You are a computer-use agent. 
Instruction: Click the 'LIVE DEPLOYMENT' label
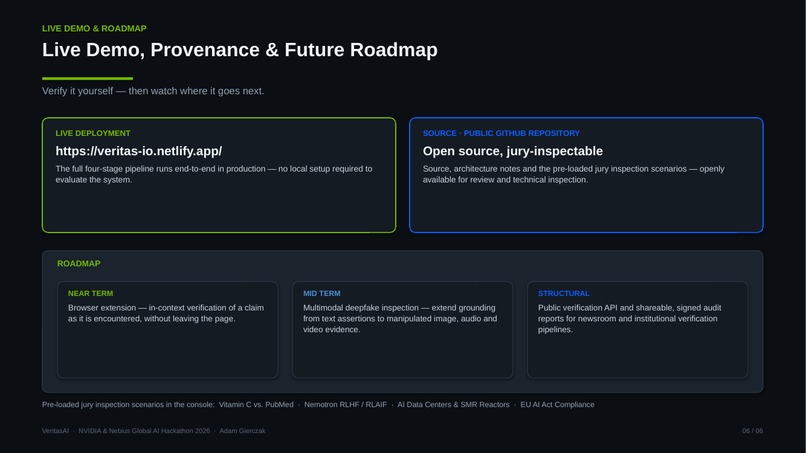pyautogui.click(x=93, y=133)
